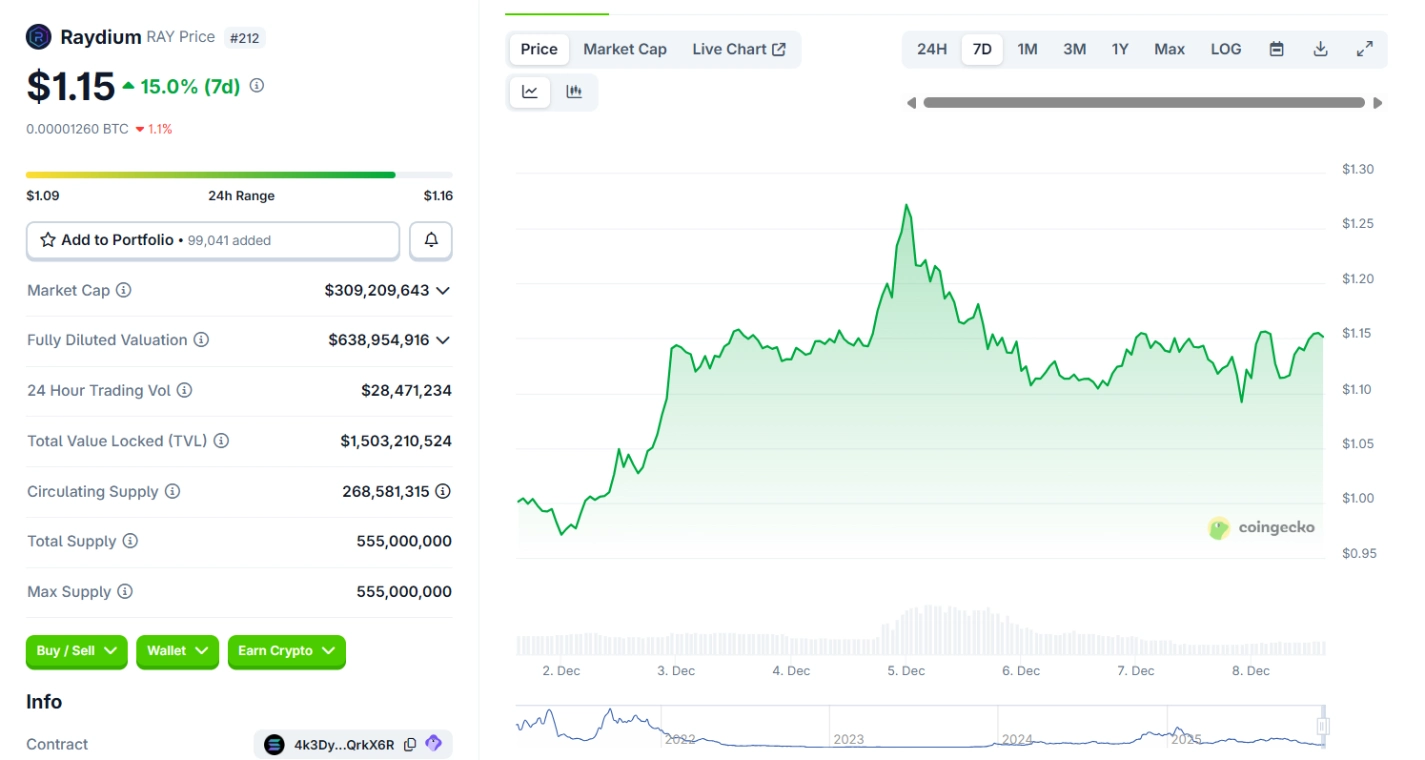This screenshot has width=1425, height=760.
Task: Switch chart range to 1Y
Action: coord(1119,49)
